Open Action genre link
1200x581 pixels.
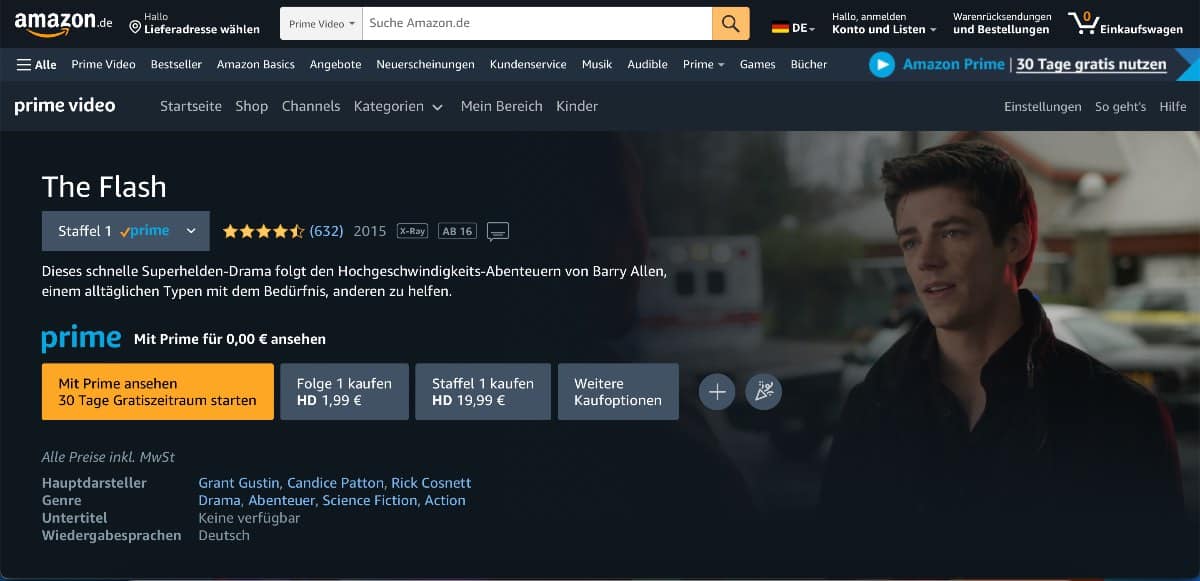point(445,501)
